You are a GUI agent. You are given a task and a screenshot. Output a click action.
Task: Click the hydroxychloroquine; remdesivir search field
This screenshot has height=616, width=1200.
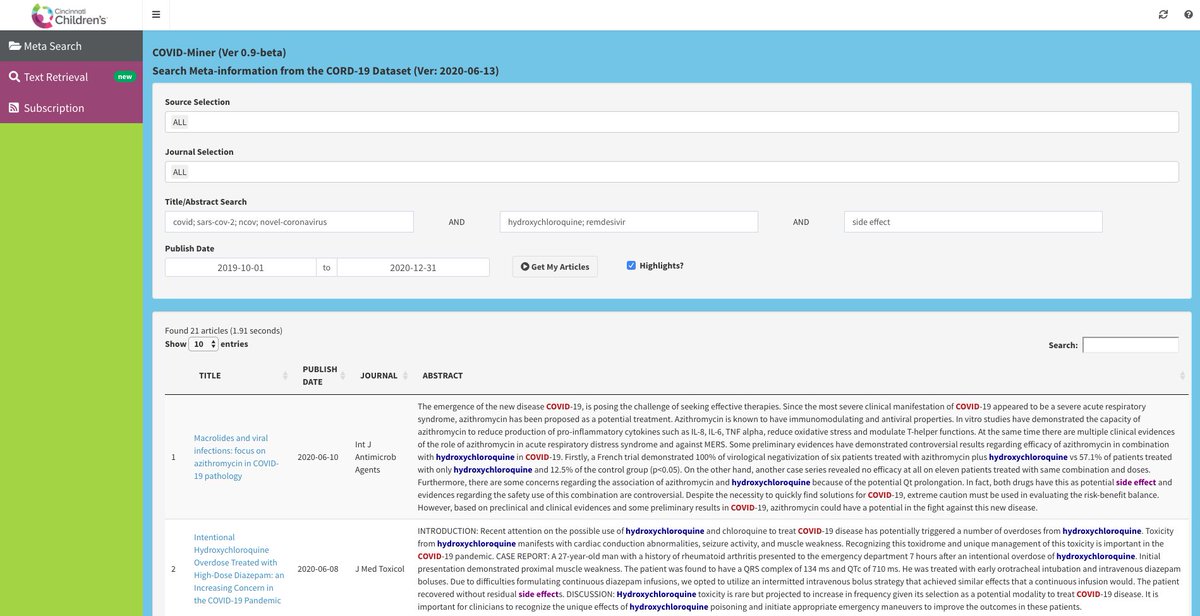pyautogui.click(x=629, y=222)
